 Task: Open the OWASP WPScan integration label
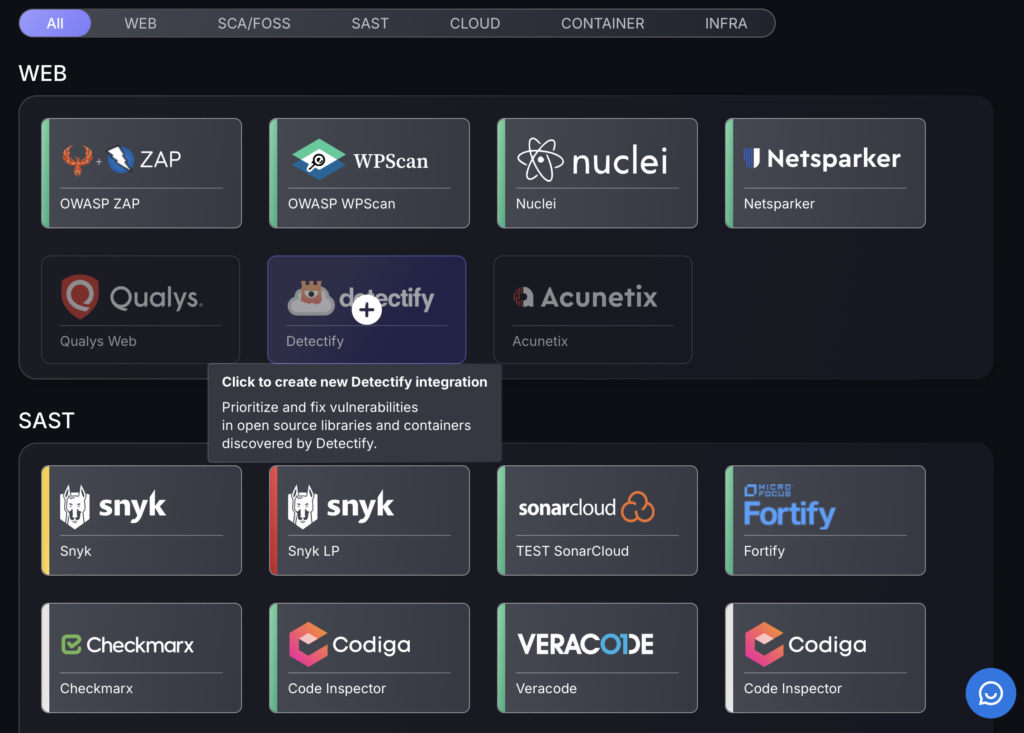(342, 204)
